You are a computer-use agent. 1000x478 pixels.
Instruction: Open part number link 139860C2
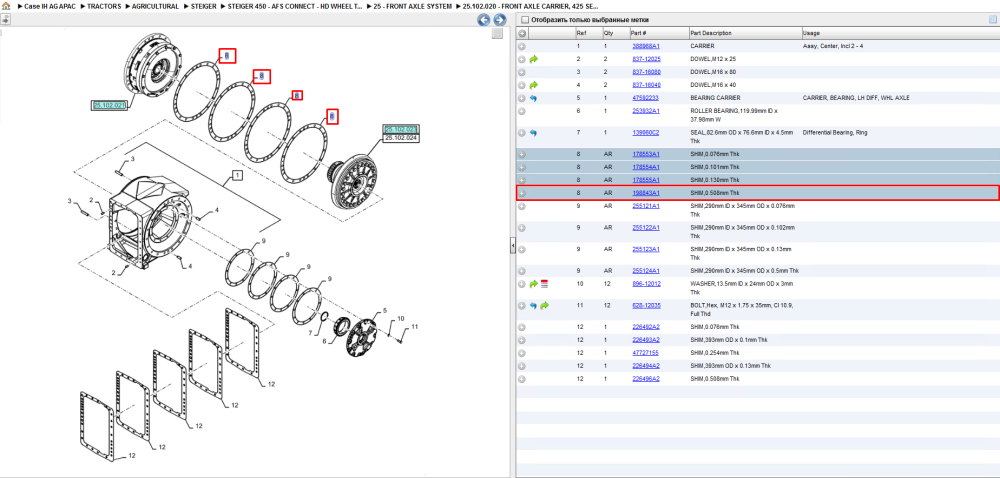pos(645,133)
